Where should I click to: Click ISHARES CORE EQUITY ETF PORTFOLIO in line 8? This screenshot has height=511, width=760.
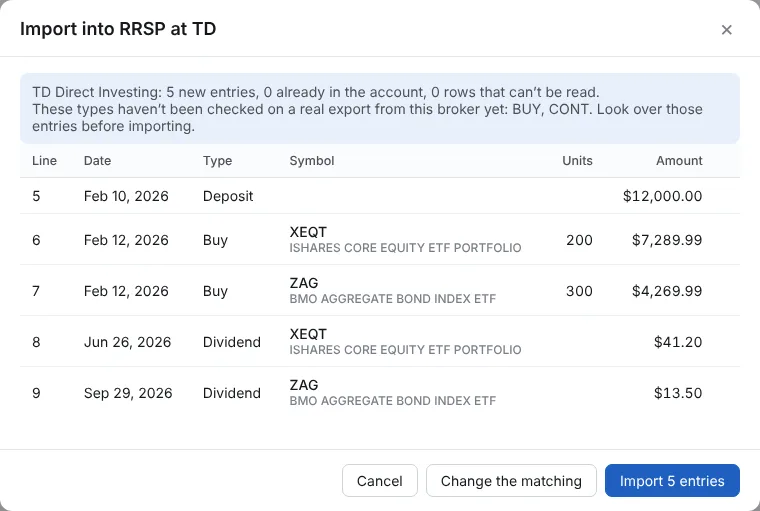pos(405,350)
